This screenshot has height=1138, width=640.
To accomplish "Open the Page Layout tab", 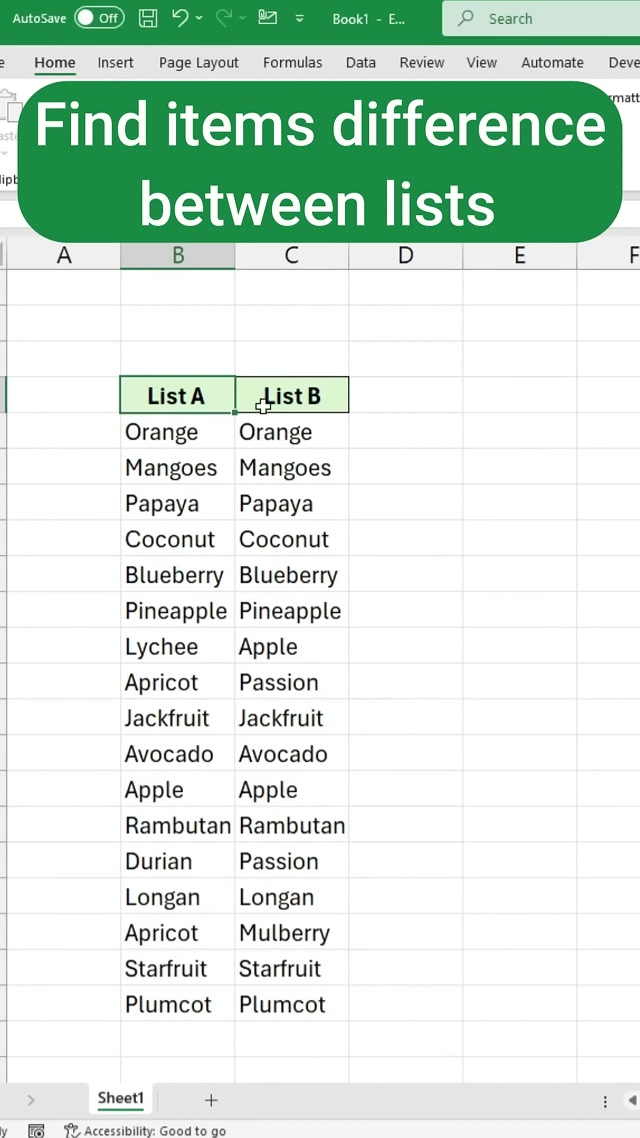I will click(198, 62).
